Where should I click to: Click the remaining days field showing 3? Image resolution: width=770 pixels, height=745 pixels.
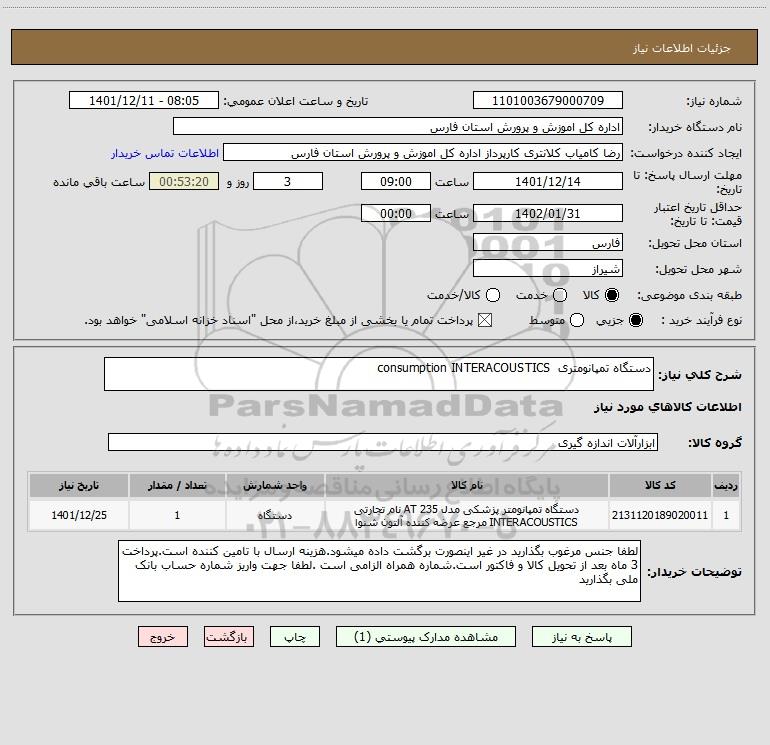pos(288,181)
